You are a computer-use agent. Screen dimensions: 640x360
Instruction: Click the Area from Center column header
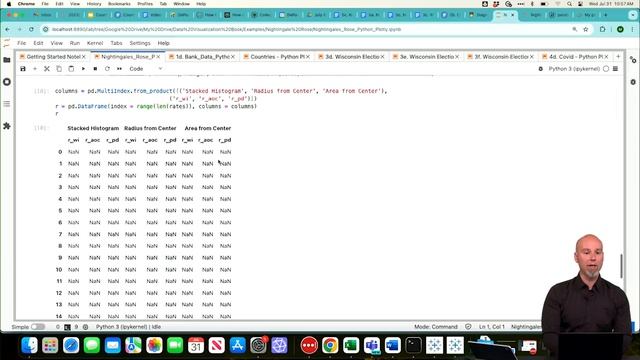tap(208, 128)
